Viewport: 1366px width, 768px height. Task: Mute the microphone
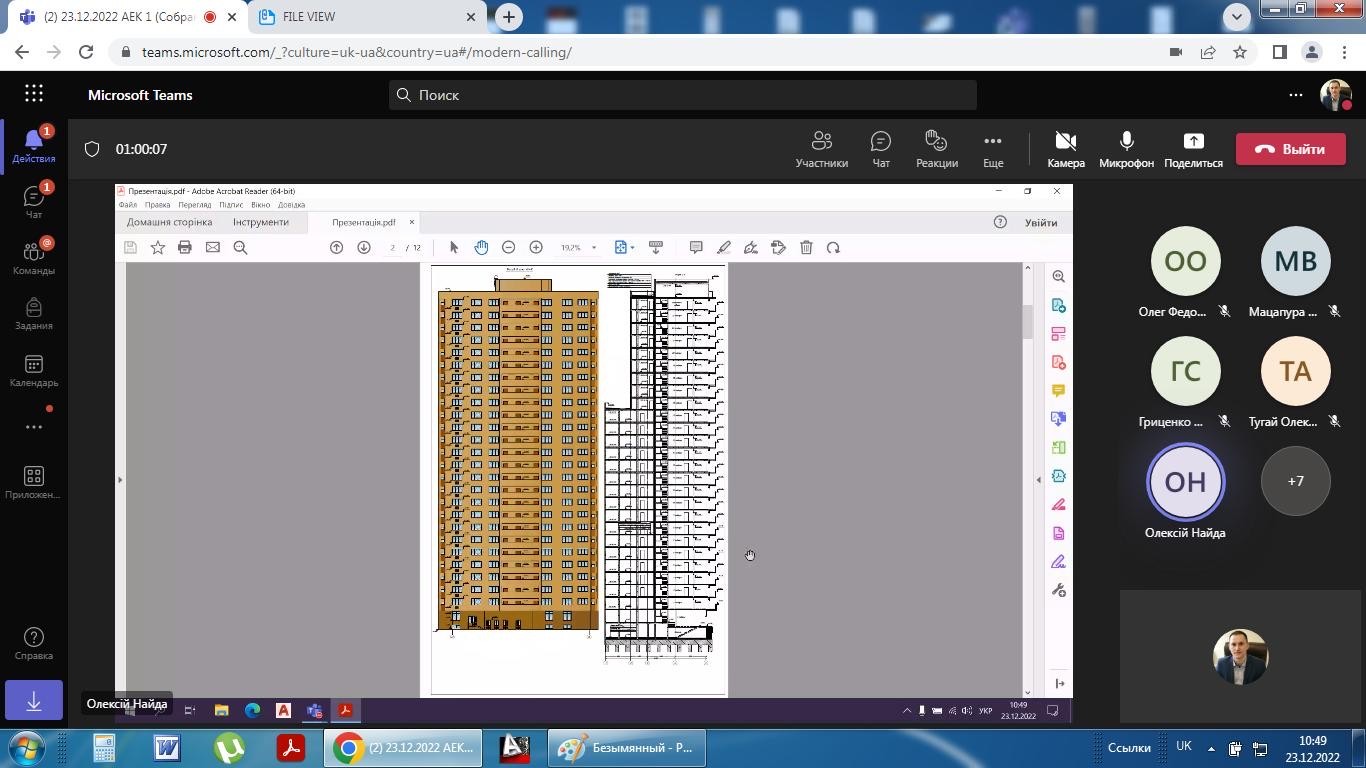pos(1126,149)
